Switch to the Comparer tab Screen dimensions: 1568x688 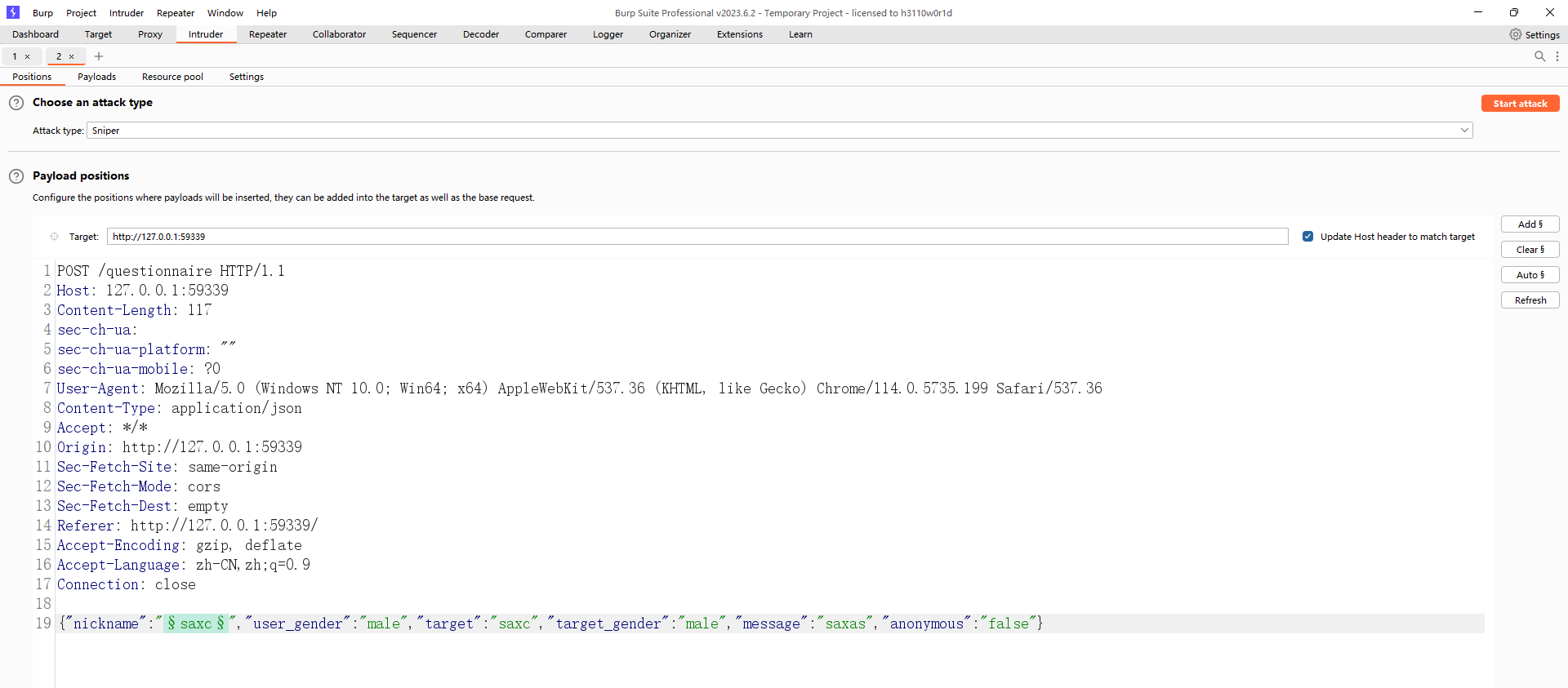click(x=546, y=34)
